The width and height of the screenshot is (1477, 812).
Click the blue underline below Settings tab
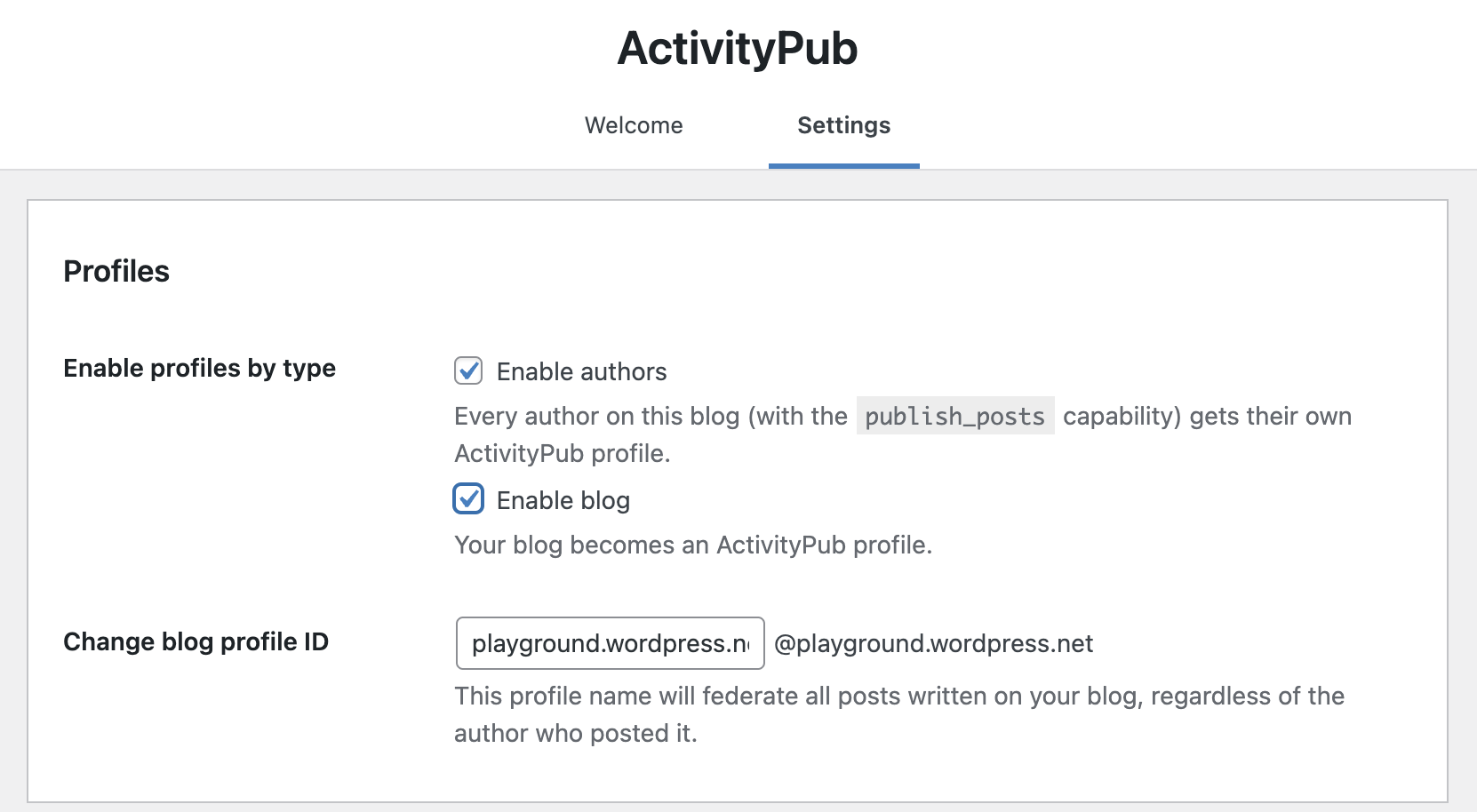[843, 165]
